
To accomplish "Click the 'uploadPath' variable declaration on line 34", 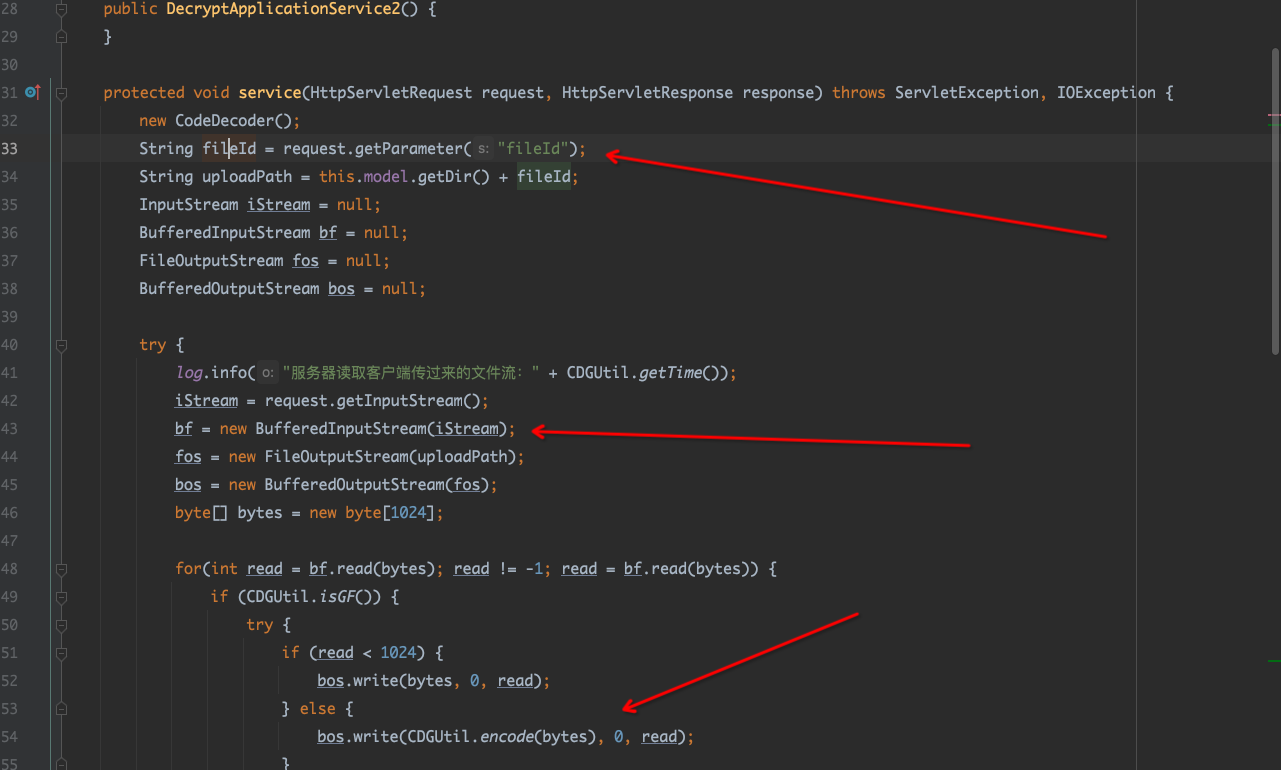I will (x=247, y=177).
